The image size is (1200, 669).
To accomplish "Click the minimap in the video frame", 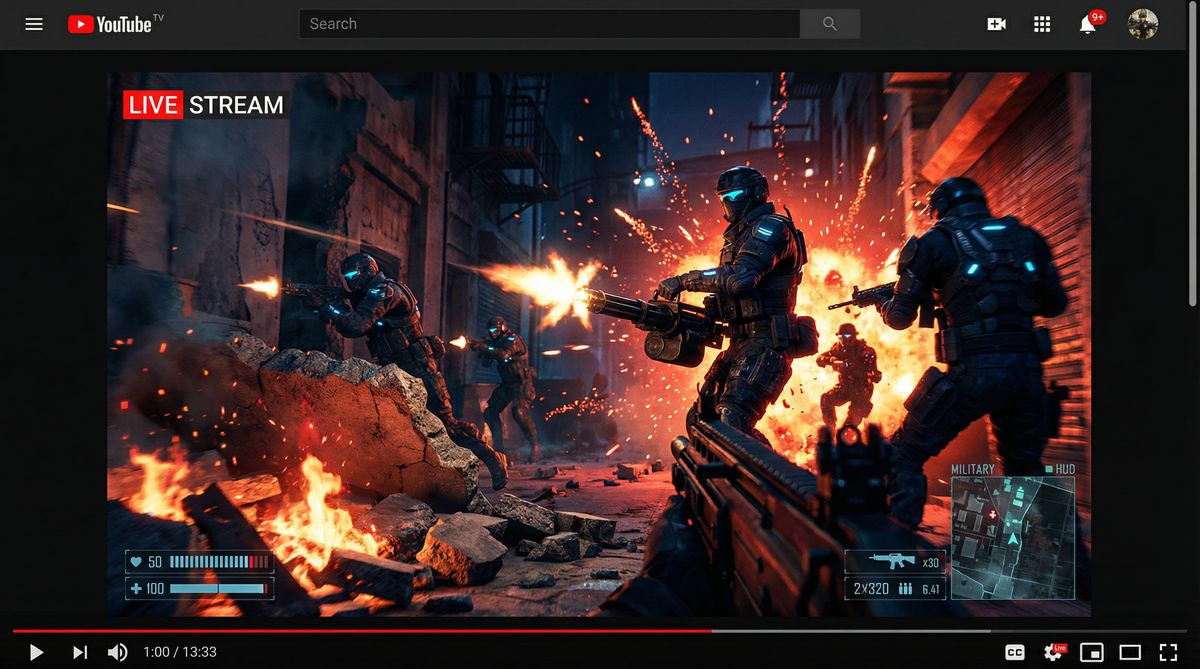I will pyautogui.click(x=1012, y=537).
